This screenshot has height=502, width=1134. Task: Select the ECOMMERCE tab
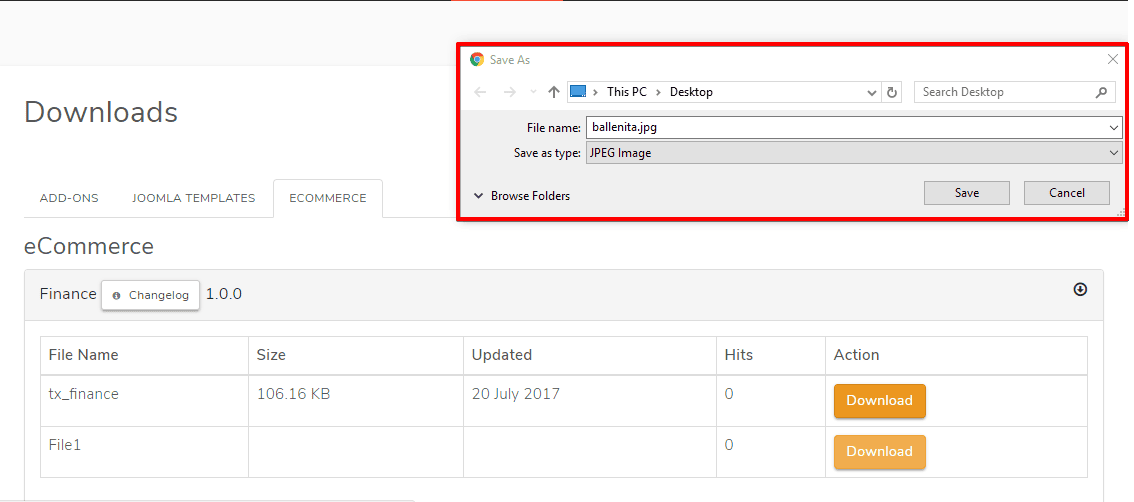[x=328, y=198]
